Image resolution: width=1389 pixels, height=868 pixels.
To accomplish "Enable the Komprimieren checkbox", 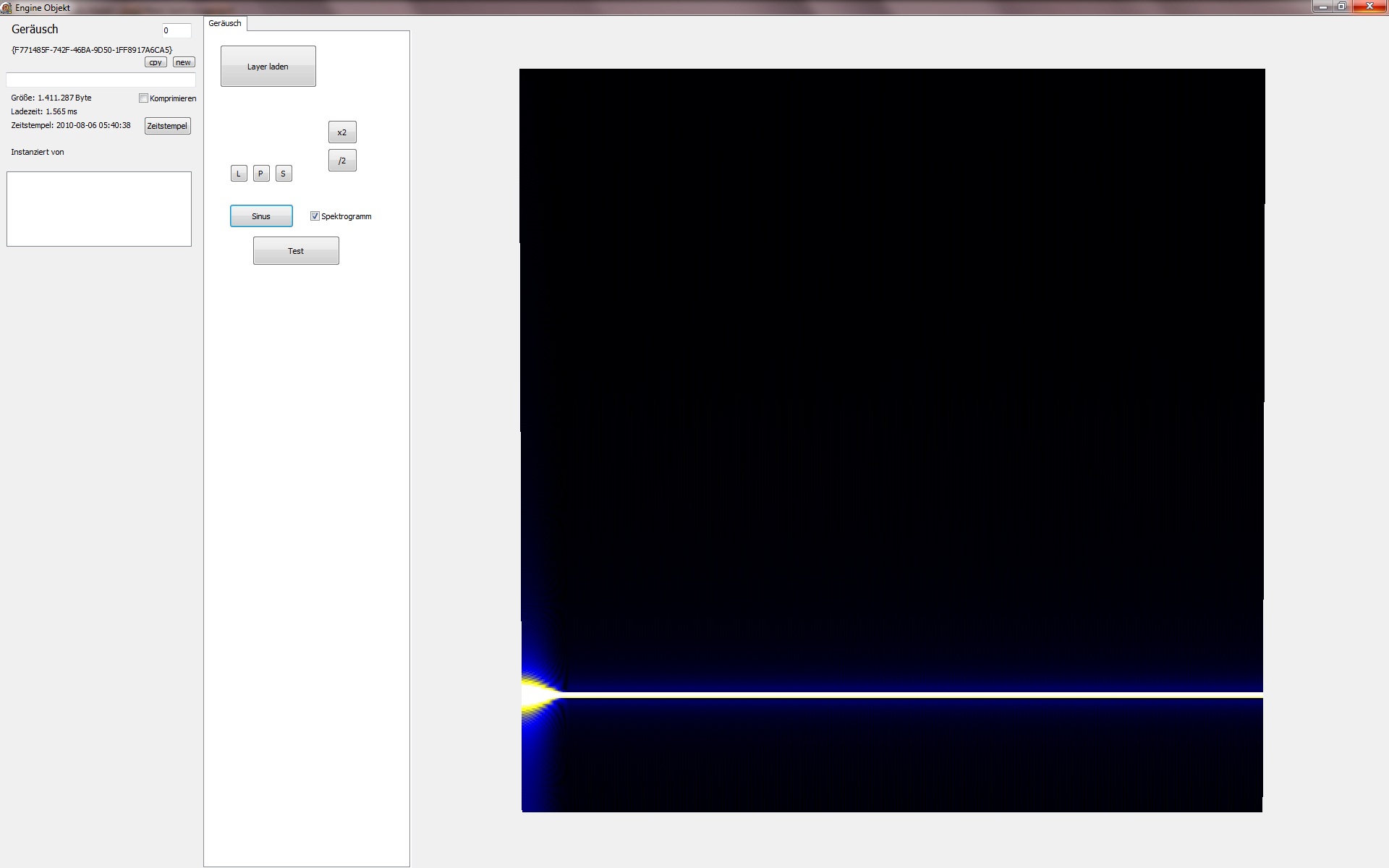I will (x=144, y=98).
